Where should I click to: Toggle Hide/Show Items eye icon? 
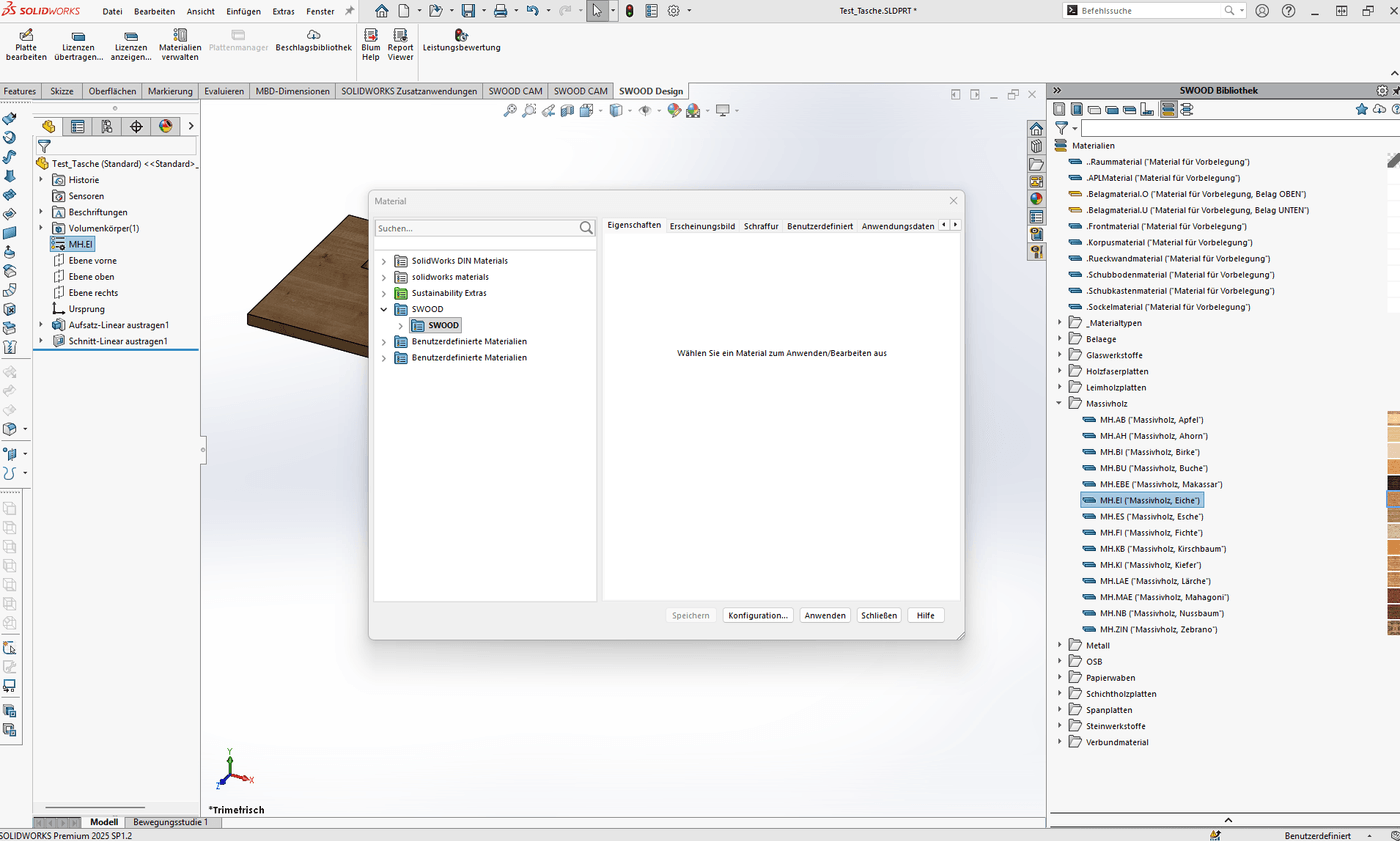coord(645,111)
